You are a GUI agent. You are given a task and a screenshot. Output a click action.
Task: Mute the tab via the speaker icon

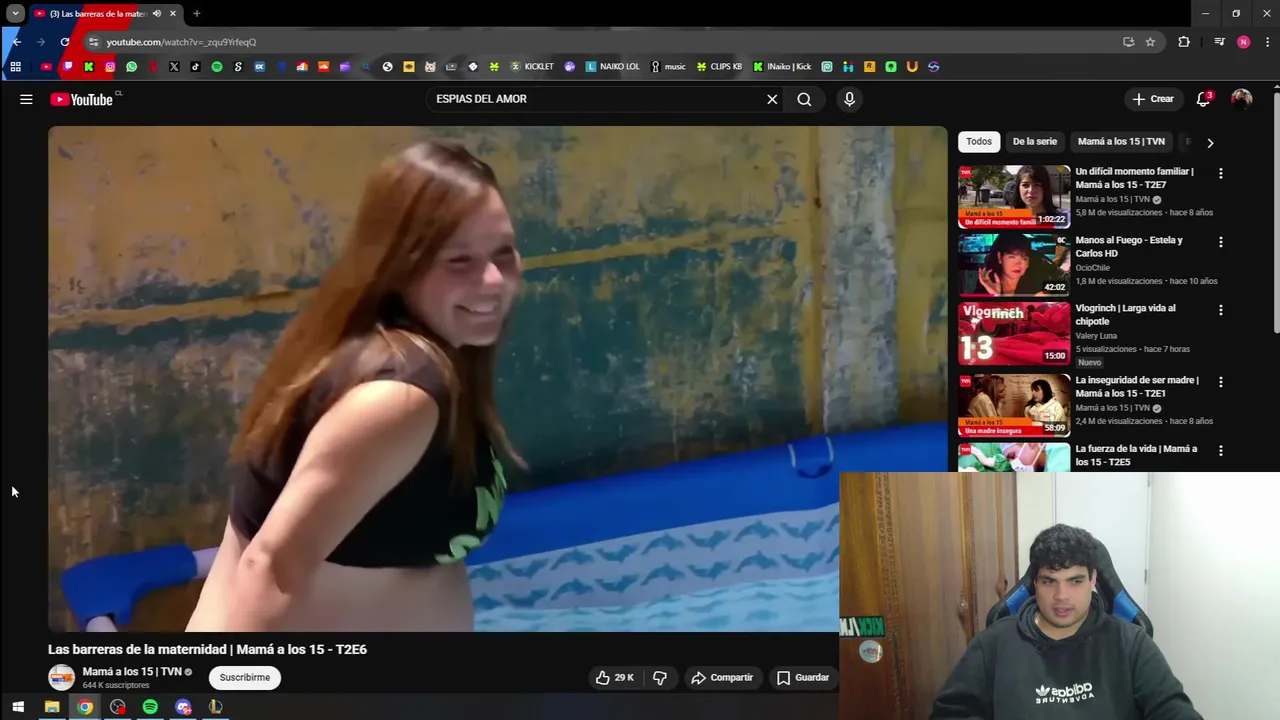tap(157, 14)
